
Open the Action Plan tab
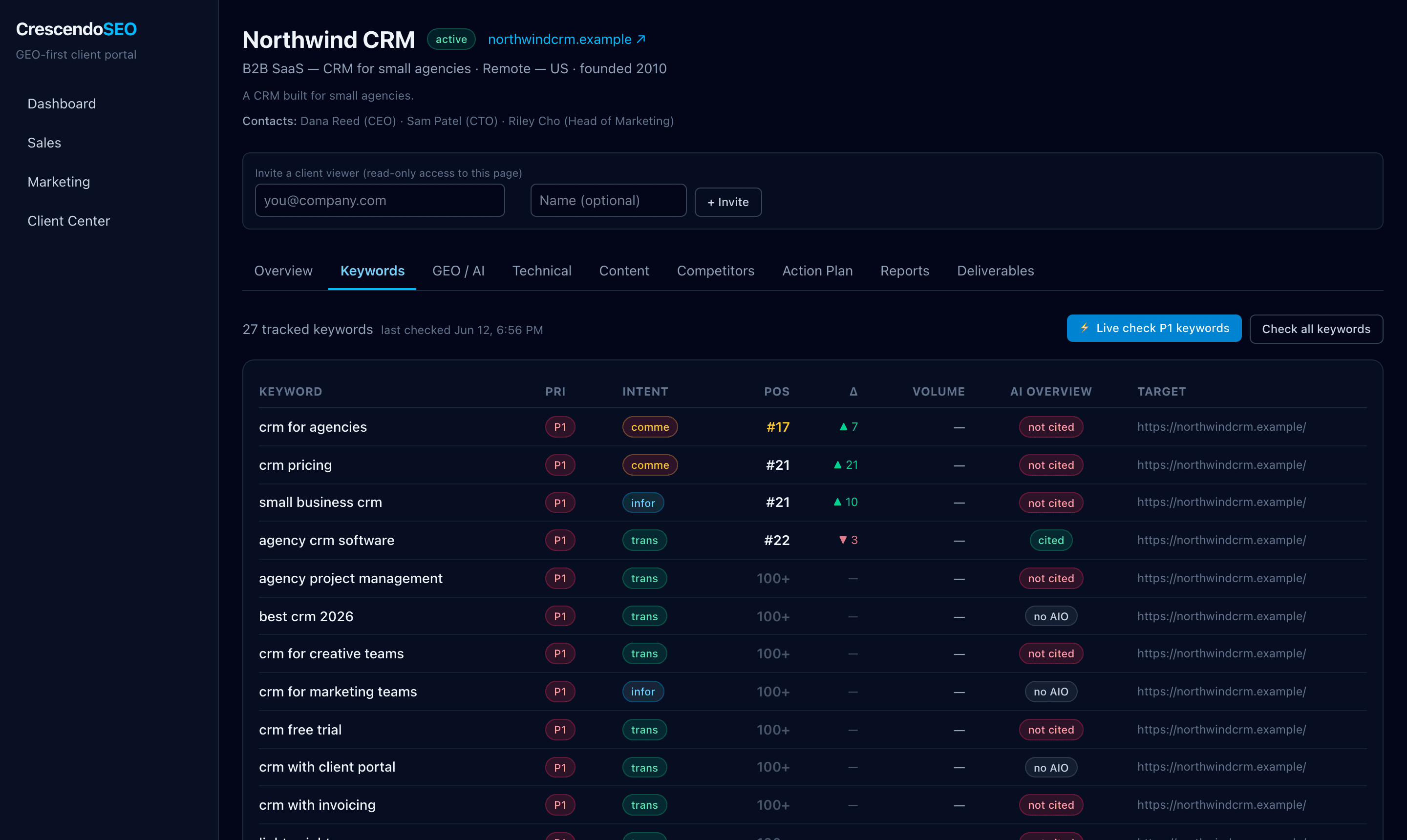(817, 271)
